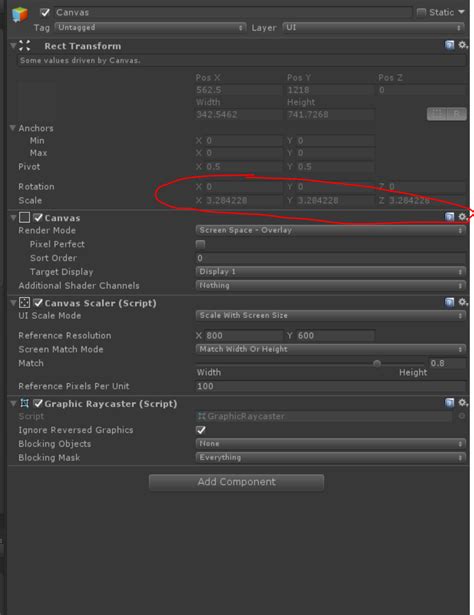Toggle the Rect Transform blueprint mode button
The width and height of the screenshot is (474, 615).
tap(436, 114)
